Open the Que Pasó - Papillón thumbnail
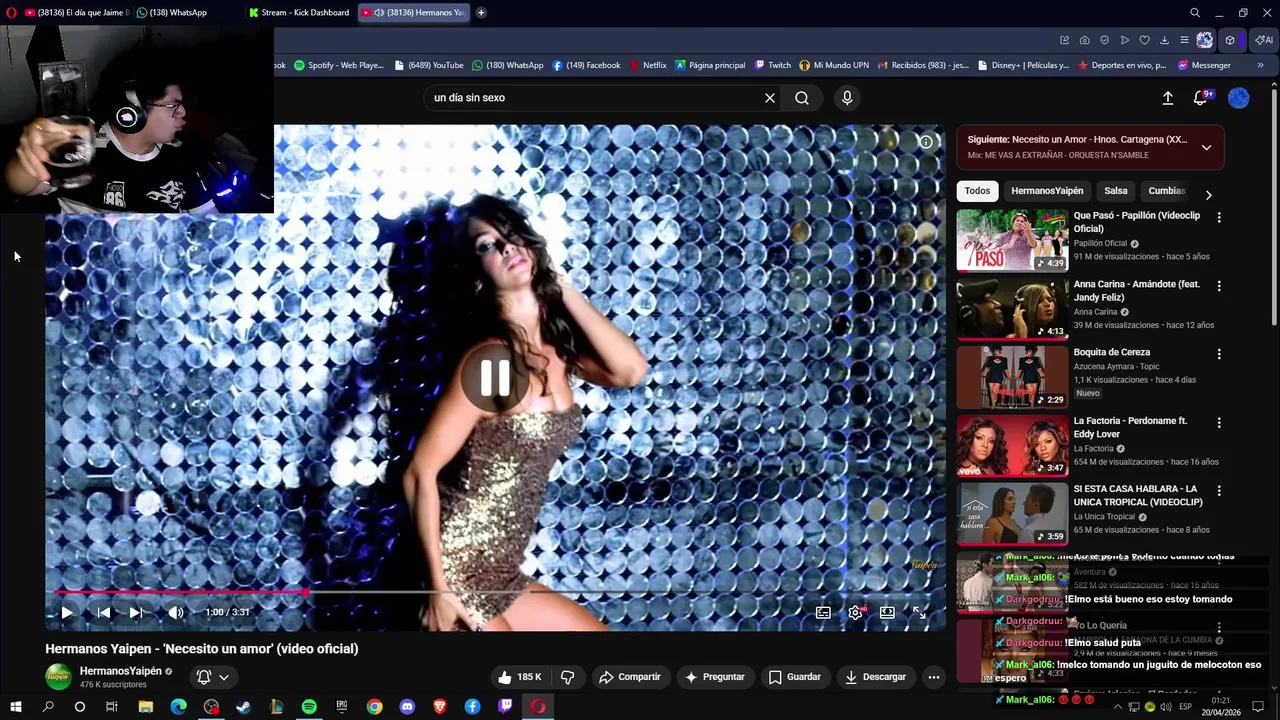The width and height of the screenshot is (1280, 720). pos(1012,240)
